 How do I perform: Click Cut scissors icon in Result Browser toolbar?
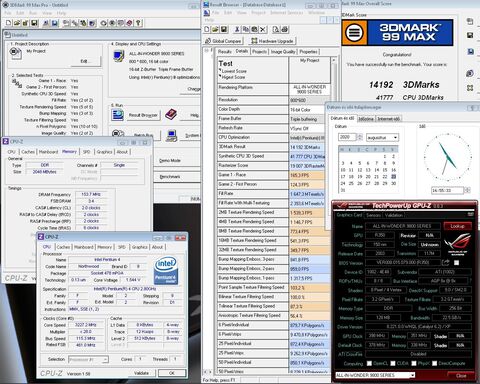pos(237,29)
